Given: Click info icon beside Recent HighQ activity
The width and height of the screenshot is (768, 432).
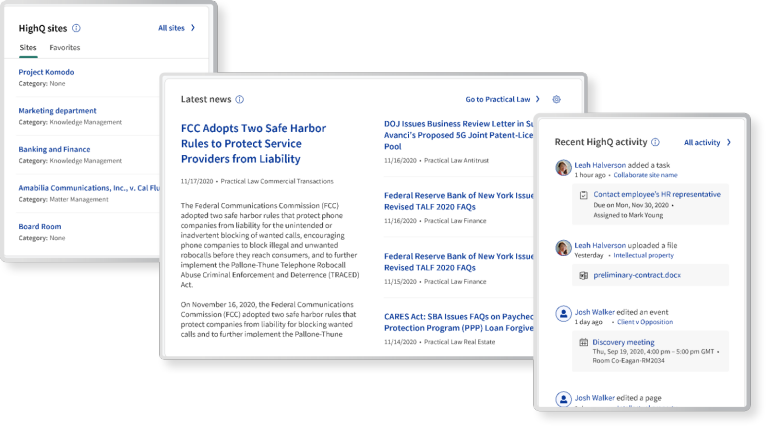Looking at the screenshot, I should (656, 143).
